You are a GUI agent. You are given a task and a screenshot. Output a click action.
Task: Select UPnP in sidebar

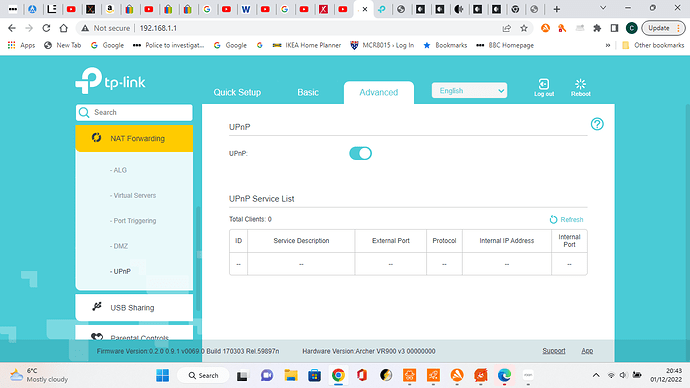120,271
